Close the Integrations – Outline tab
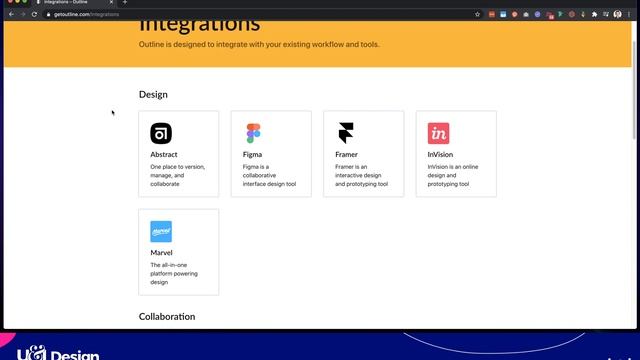640x360 pixels. (111, 2)
